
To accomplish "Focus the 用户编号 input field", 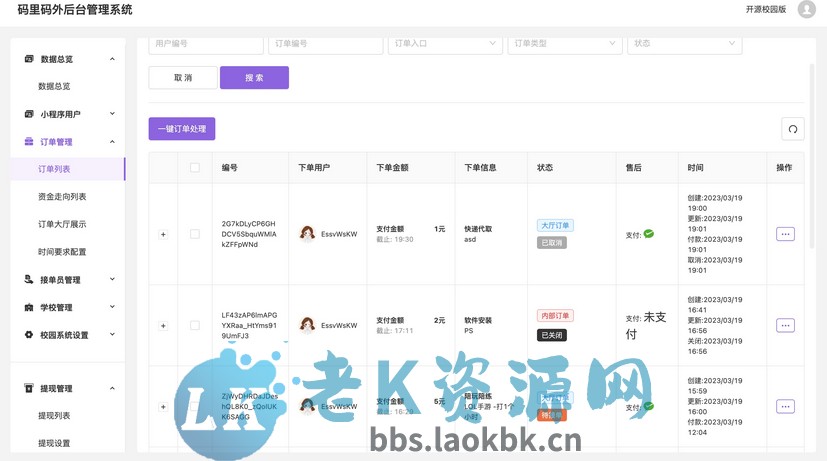I will pyautogui.click(x=206, y=44).
